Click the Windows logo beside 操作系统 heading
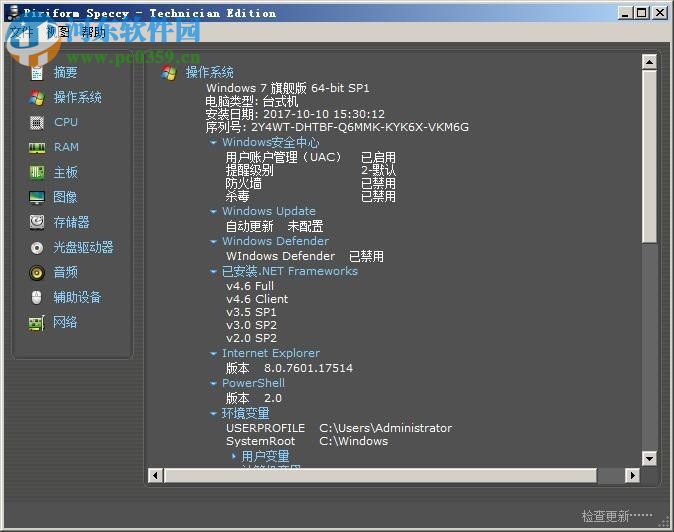 click(168, 73)
